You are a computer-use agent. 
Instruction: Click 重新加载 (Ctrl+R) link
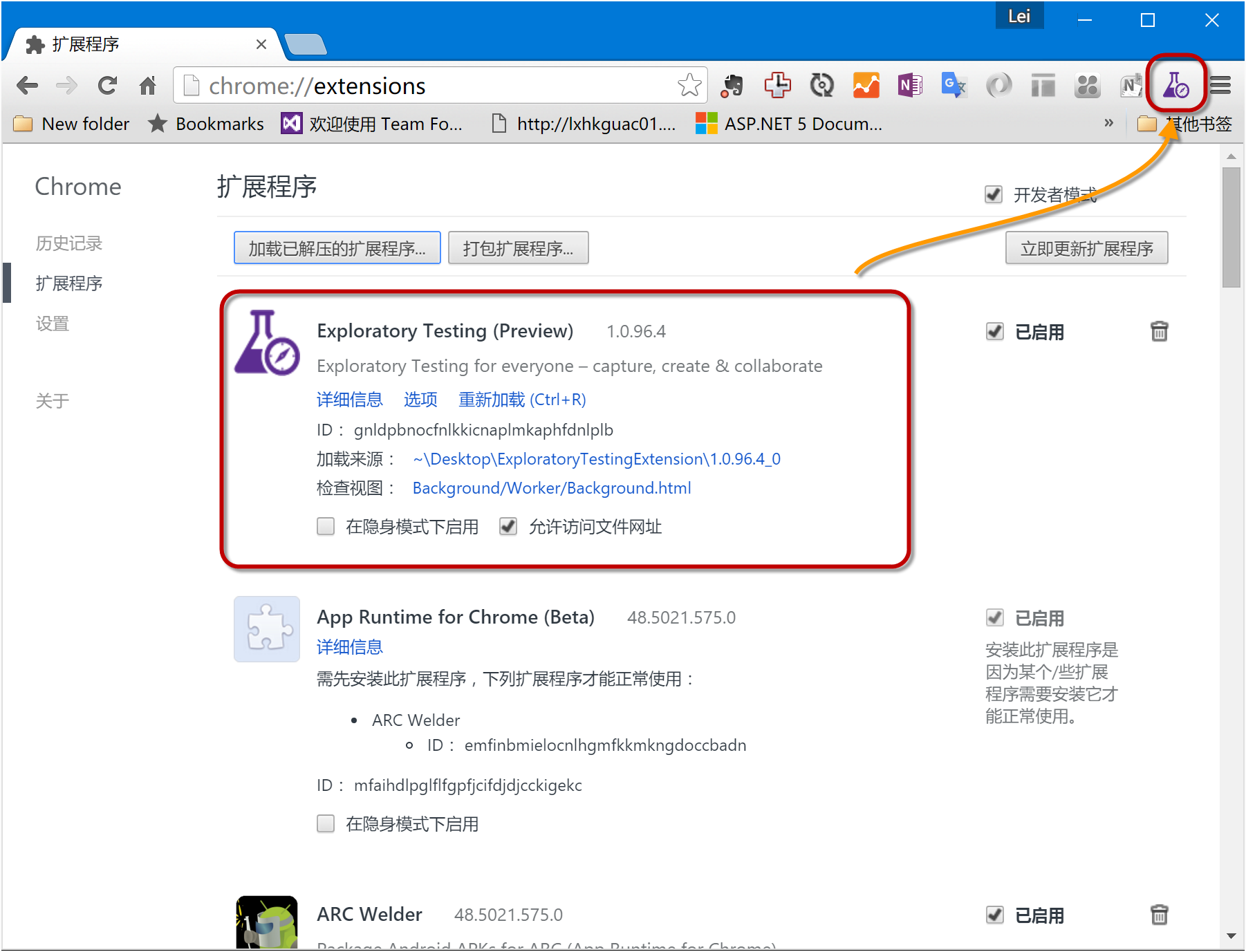[522, 400]
